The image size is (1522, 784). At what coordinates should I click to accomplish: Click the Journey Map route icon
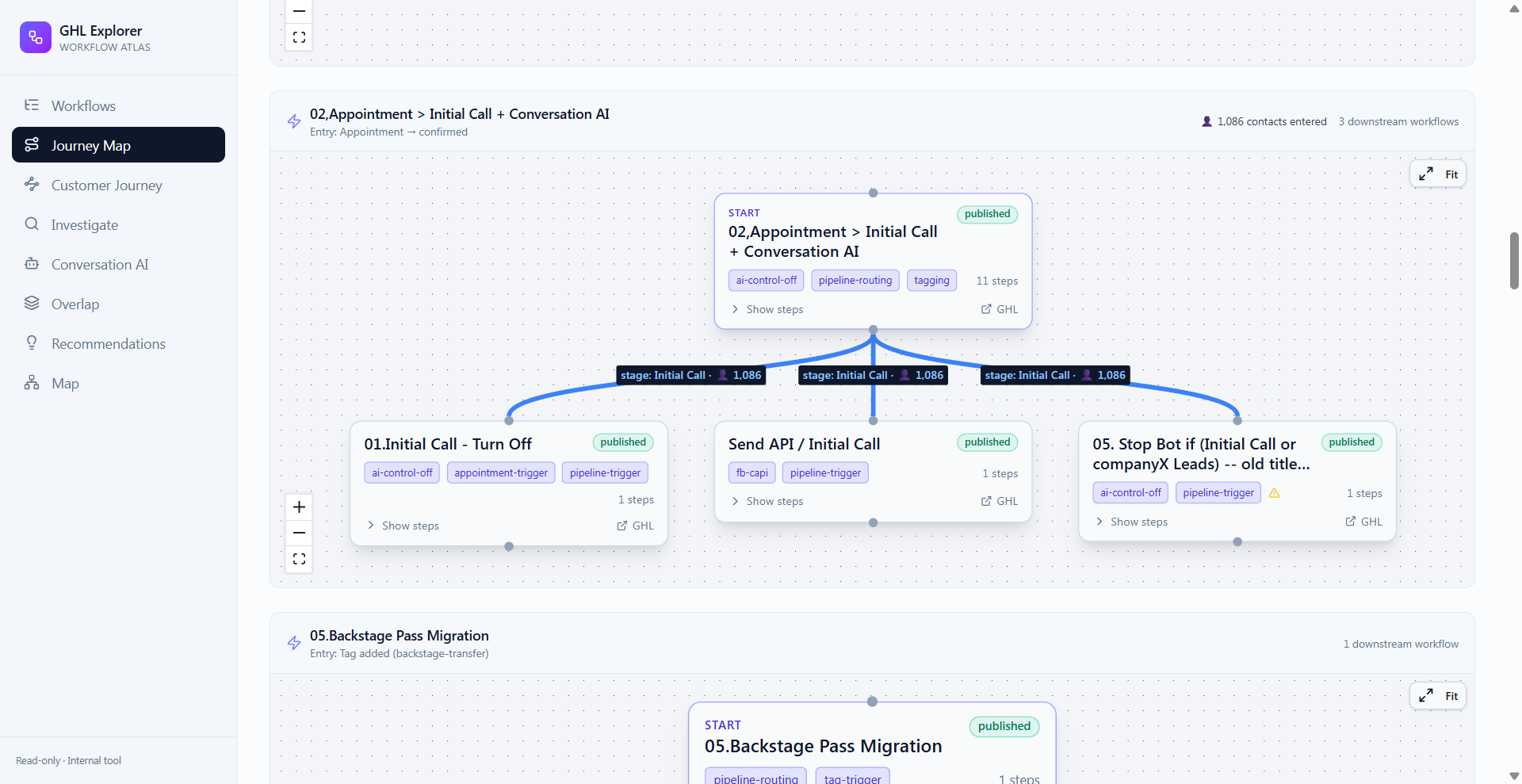pyautogui.click(x=32, y=144)
